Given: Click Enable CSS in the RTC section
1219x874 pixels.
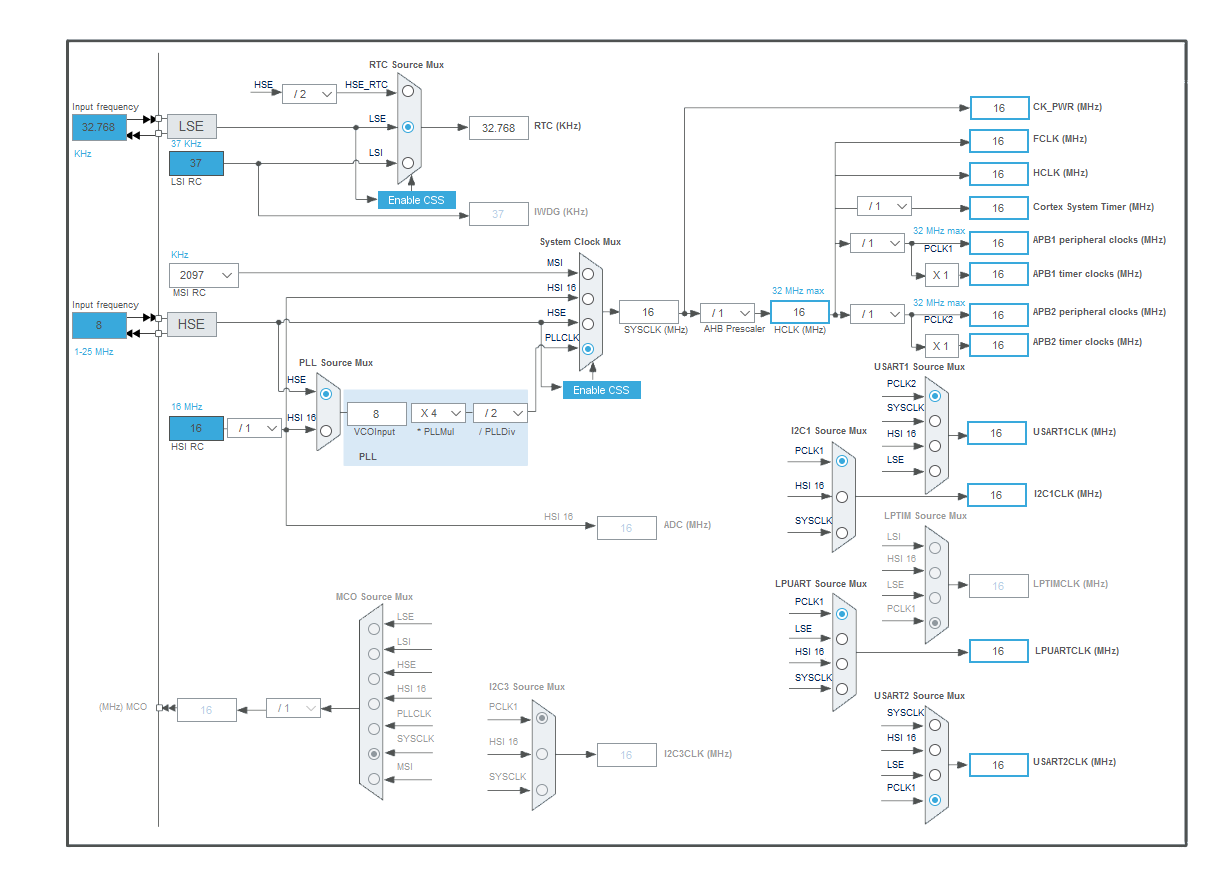Looking at the screenshot, I should point(416,199).
